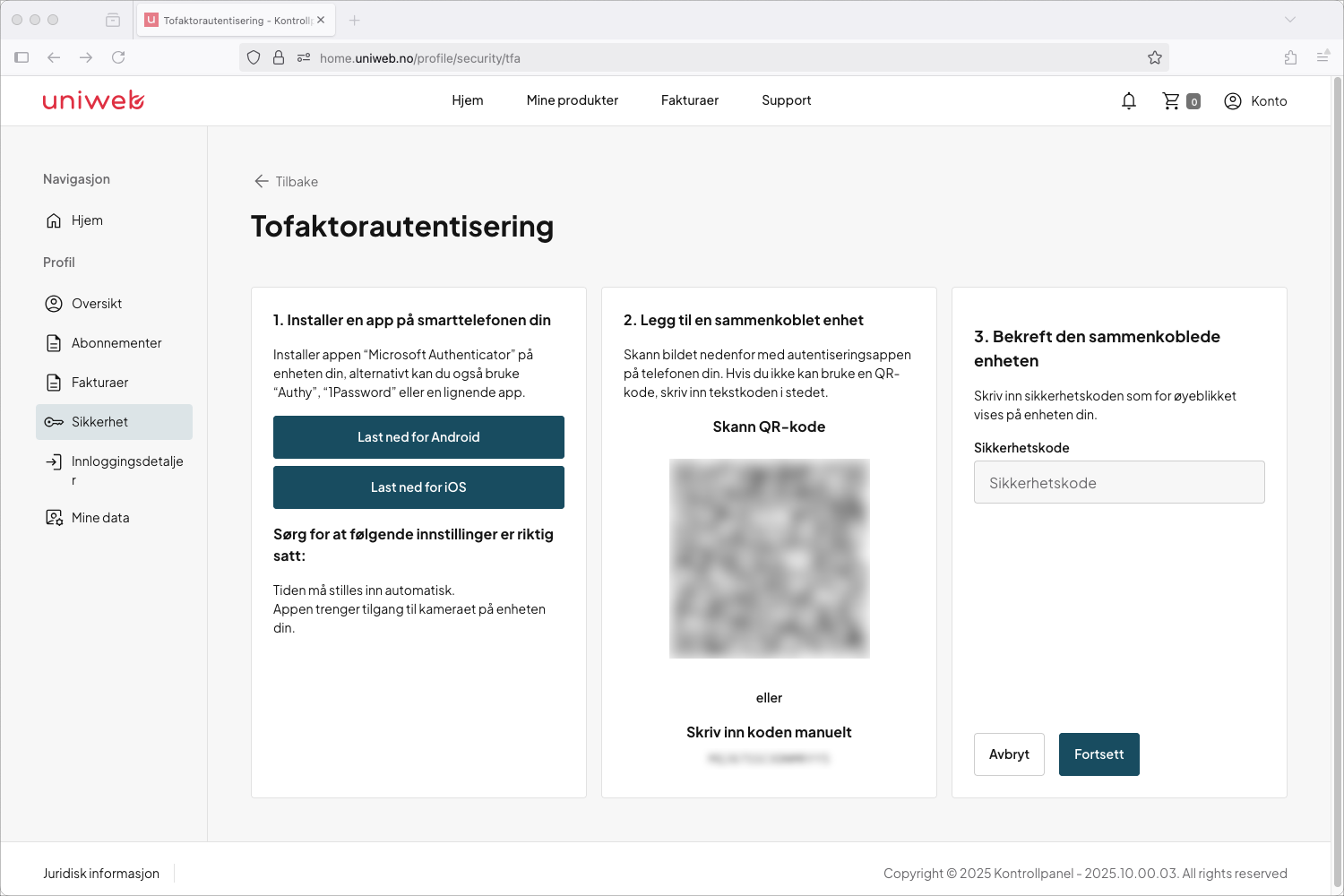1344x896 pixels.
Task: Open Innloggingsdetaljer in the sidebar
Action: click(115, 470)
